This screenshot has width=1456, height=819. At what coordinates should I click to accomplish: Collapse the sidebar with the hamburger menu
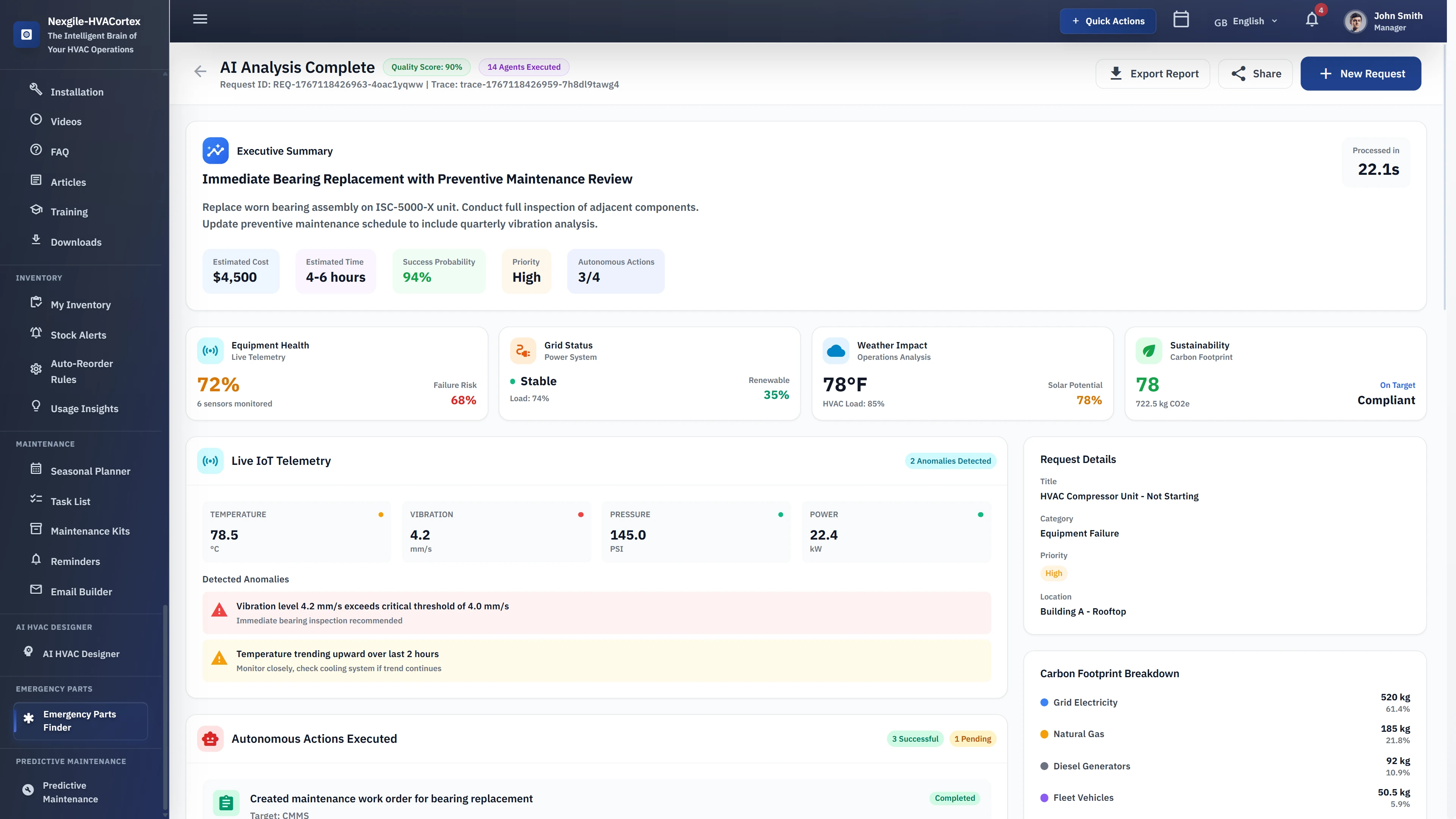click(x=199, y=19)
